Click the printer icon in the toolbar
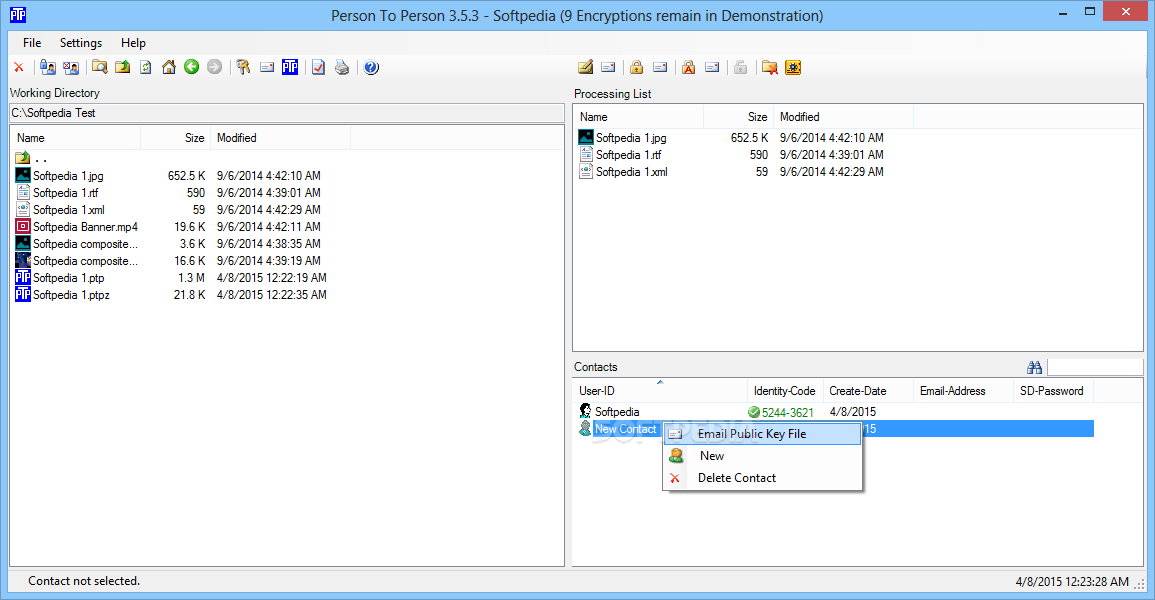Screen dimensions: 1155x600 pyautogui.click(x=342, y=67)
